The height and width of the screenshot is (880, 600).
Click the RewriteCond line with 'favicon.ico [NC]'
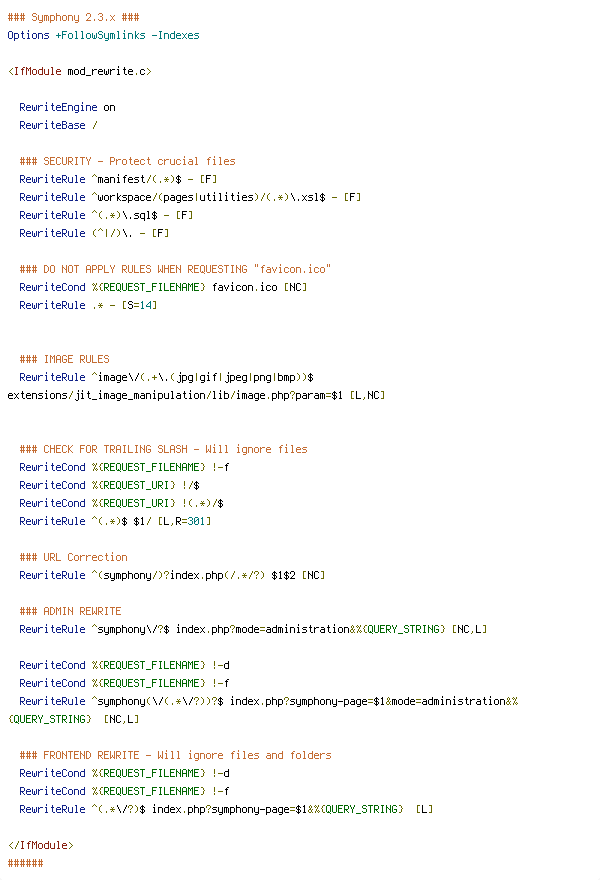(163, 287)
